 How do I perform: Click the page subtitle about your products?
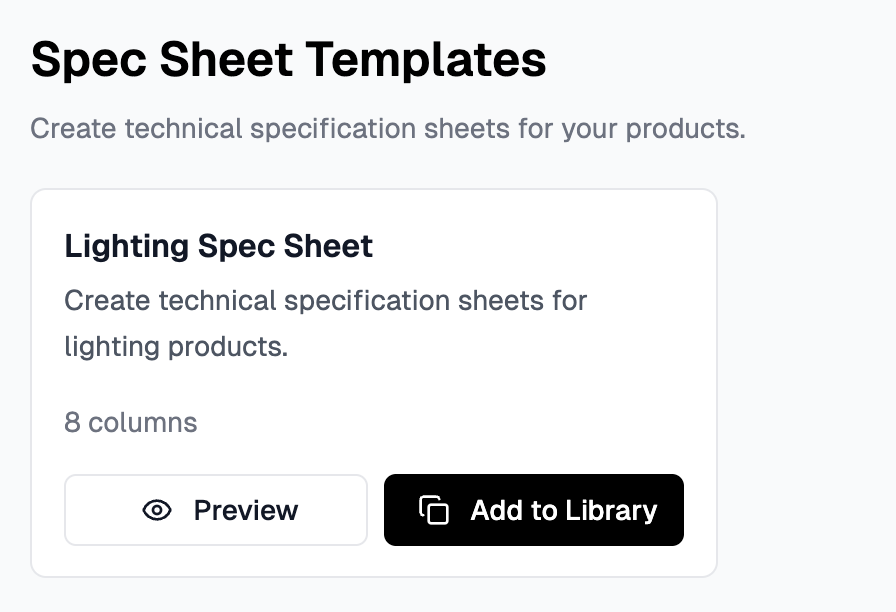(x=388, y=129)
